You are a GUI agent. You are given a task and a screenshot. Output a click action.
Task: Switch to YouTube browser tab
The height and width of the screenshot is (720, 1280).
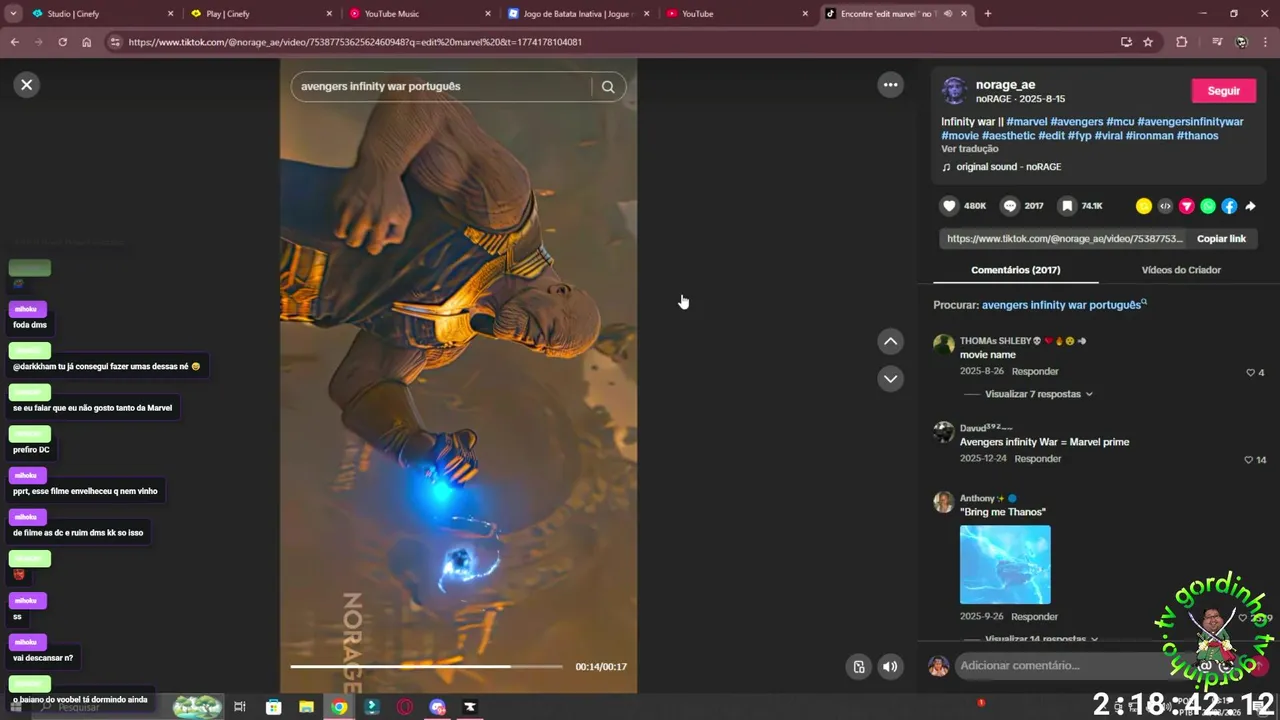[736, 14]
